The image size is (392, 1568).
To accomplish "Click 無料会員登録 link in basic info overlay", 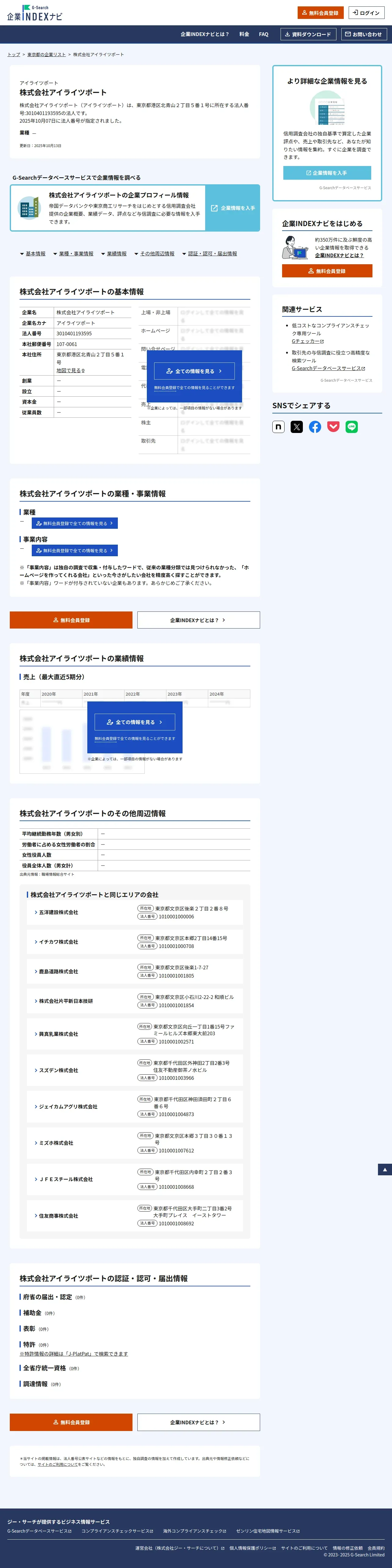I will coord(165,388).
